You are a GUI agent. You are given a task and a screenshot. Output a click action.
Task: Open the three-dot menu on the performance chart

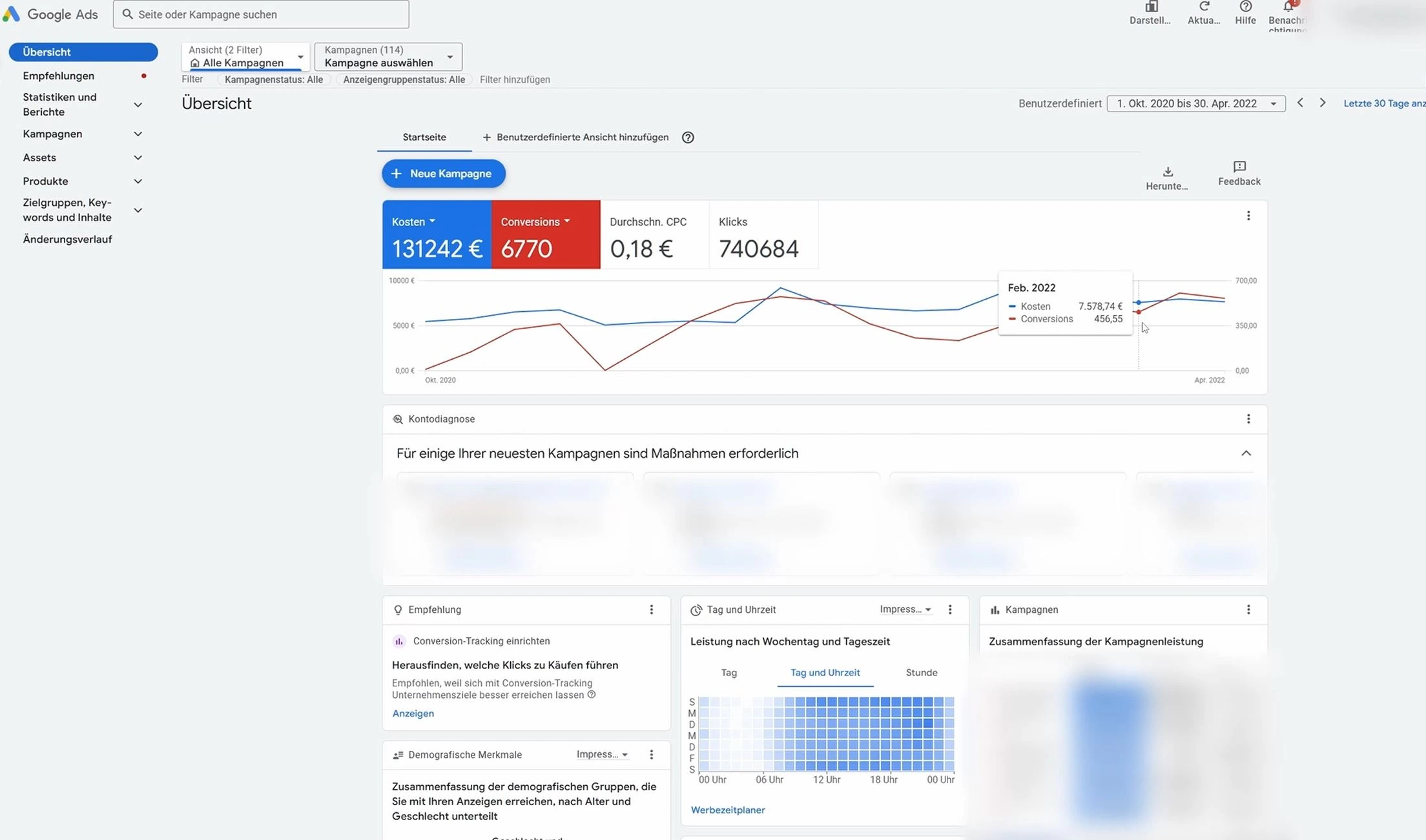tap(1248, 216)
